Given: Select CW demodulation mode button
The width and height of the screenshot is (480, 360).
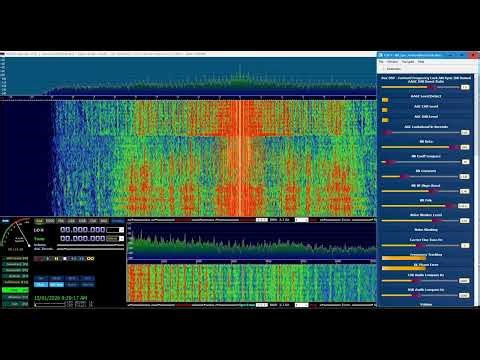Looking at the screenshot, I should pos(93,221).
